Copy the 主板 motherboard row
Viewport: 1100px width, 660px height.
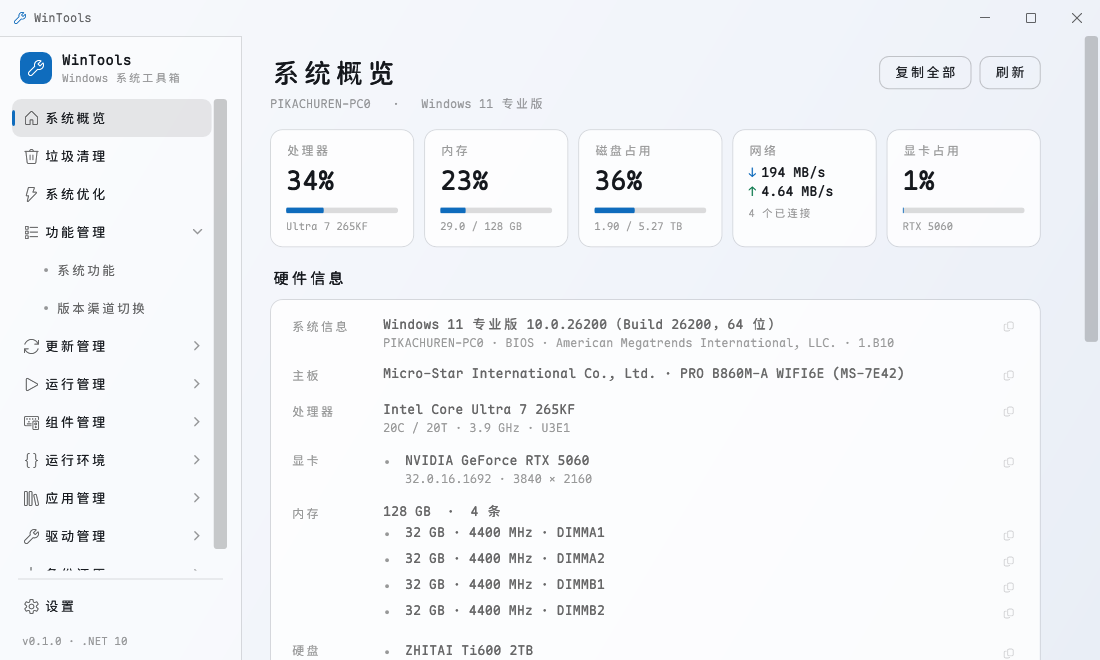point(1009,375)
